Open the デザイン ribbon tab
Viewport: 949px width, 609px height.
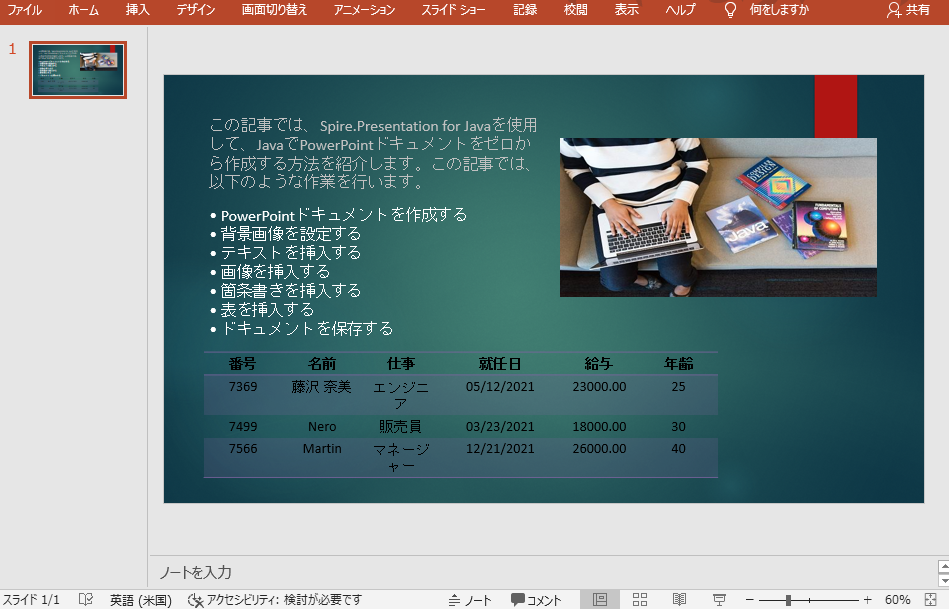click(x=195, y=10)
